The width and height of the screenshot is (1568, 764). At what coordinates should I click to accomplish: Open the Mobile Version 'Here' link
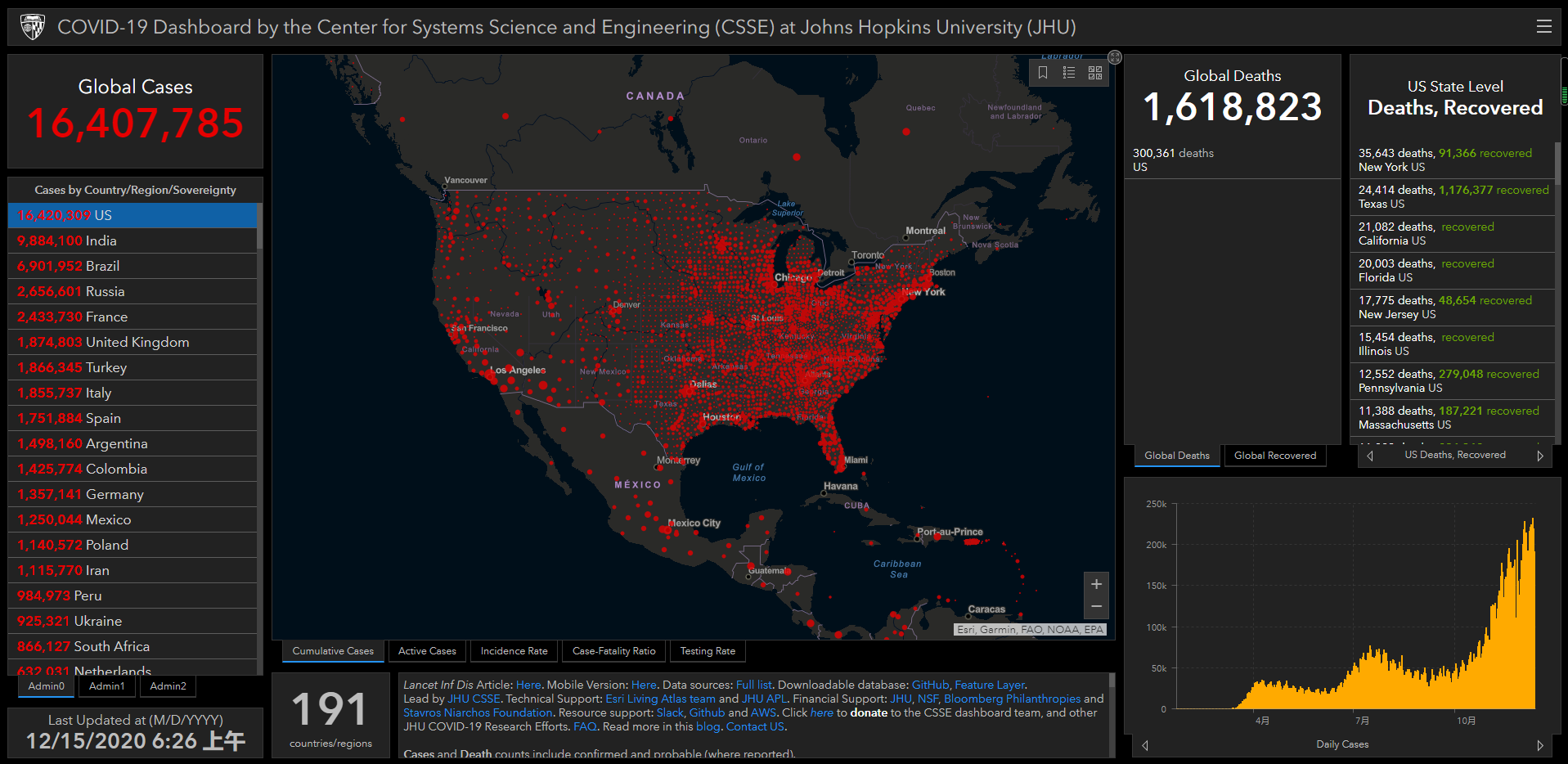coord(644,685)
